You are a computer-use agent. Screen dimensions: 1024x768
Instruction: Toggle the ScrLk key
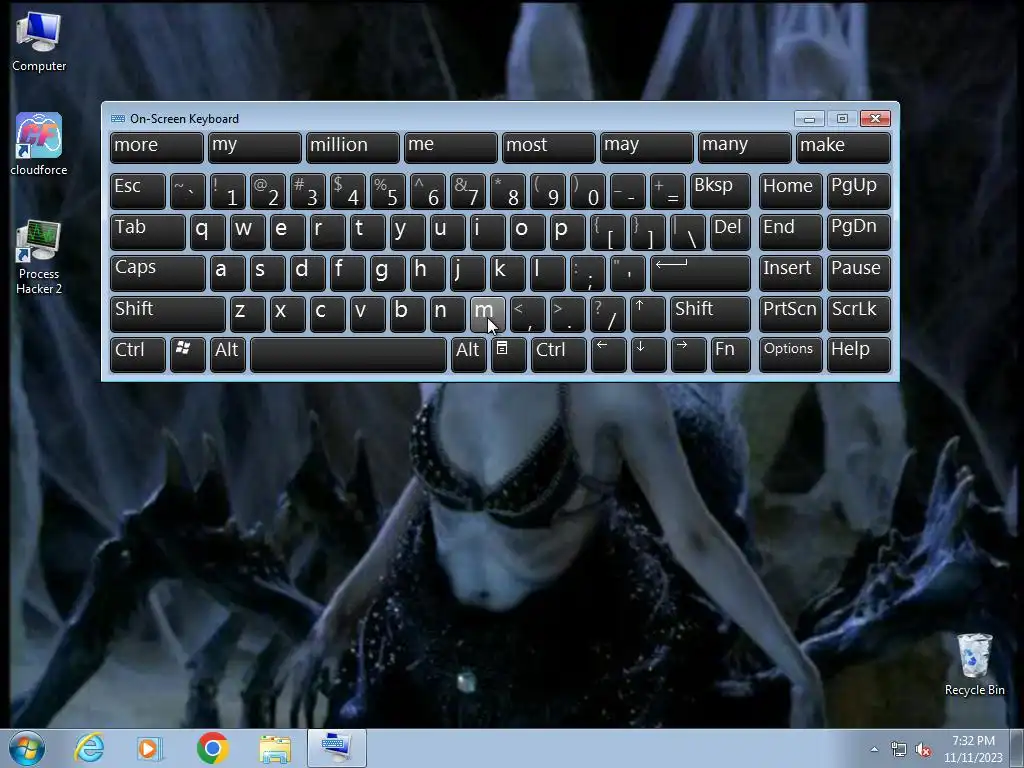(858, 314)
